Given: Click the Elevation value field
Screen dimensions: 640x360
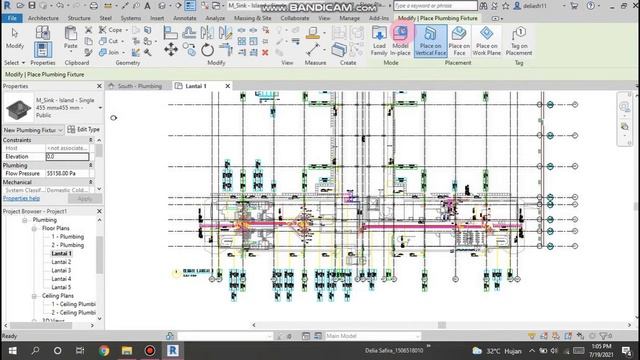Looking at the screenshot, I should [67, 156].
